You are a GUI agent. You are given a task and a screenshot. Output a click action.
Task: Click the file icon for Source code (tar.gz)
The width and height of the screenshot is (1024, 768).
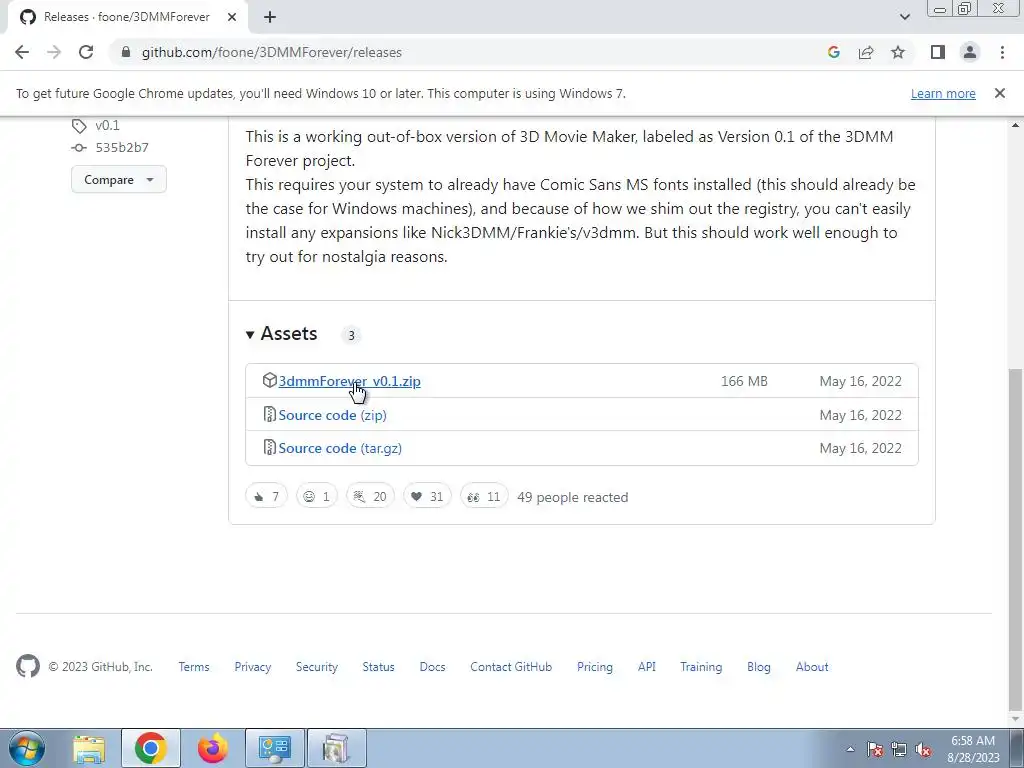pyautogui.click(x=269, y=447)
